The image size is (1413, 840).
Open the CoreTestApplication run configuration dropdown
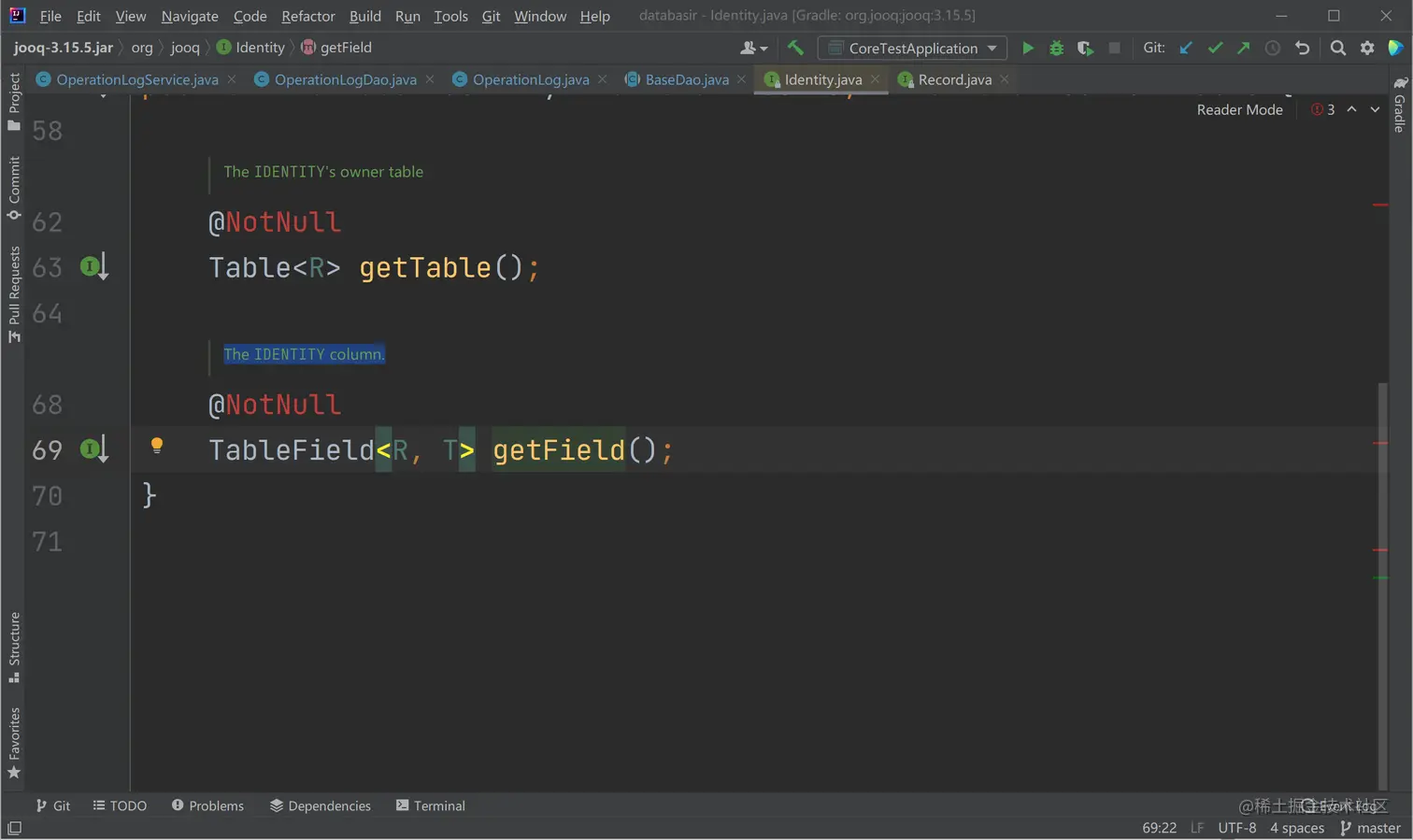(x=912, y=48)
